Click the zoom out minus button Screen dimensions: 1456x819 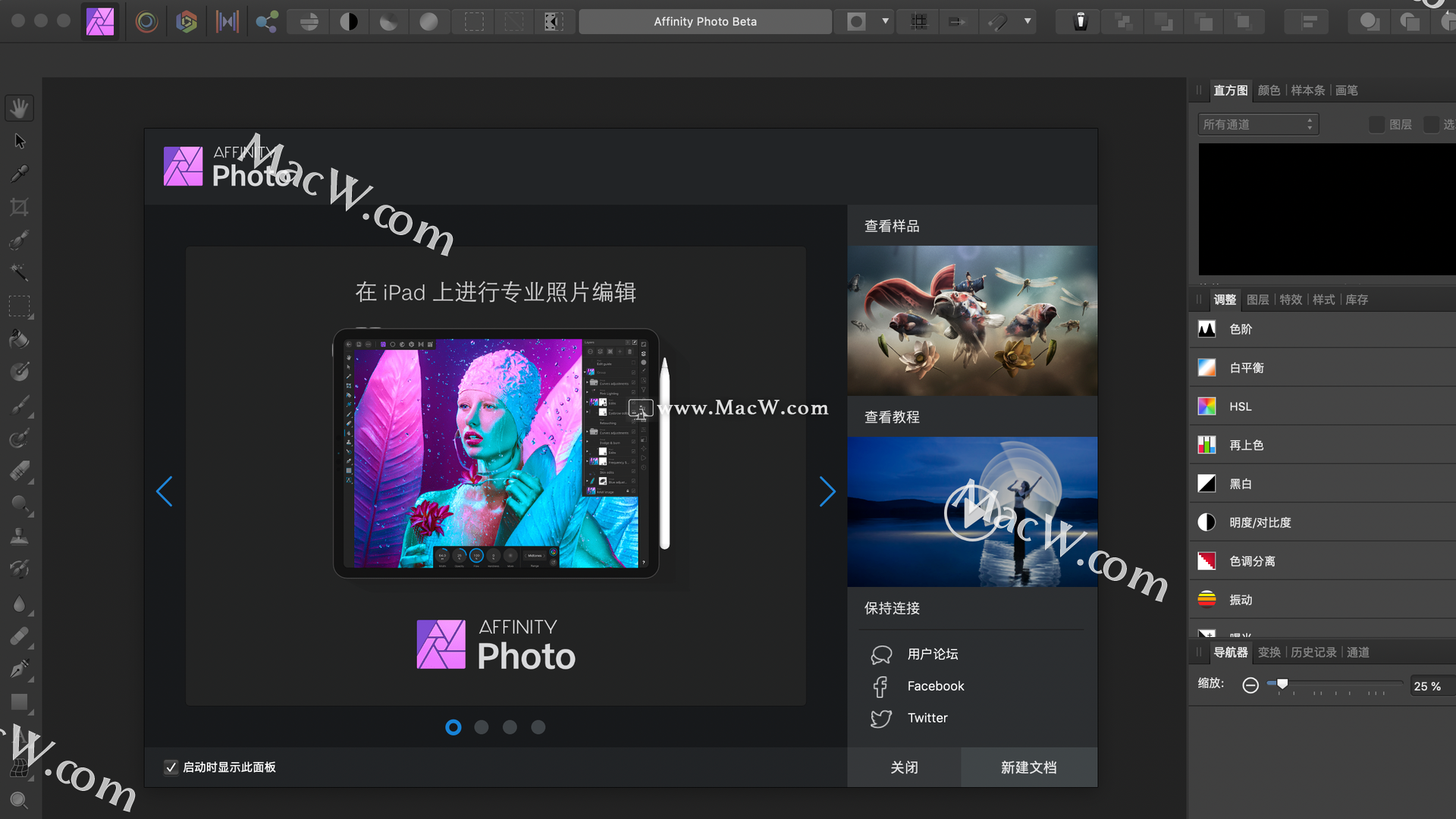click(1250, 686)
